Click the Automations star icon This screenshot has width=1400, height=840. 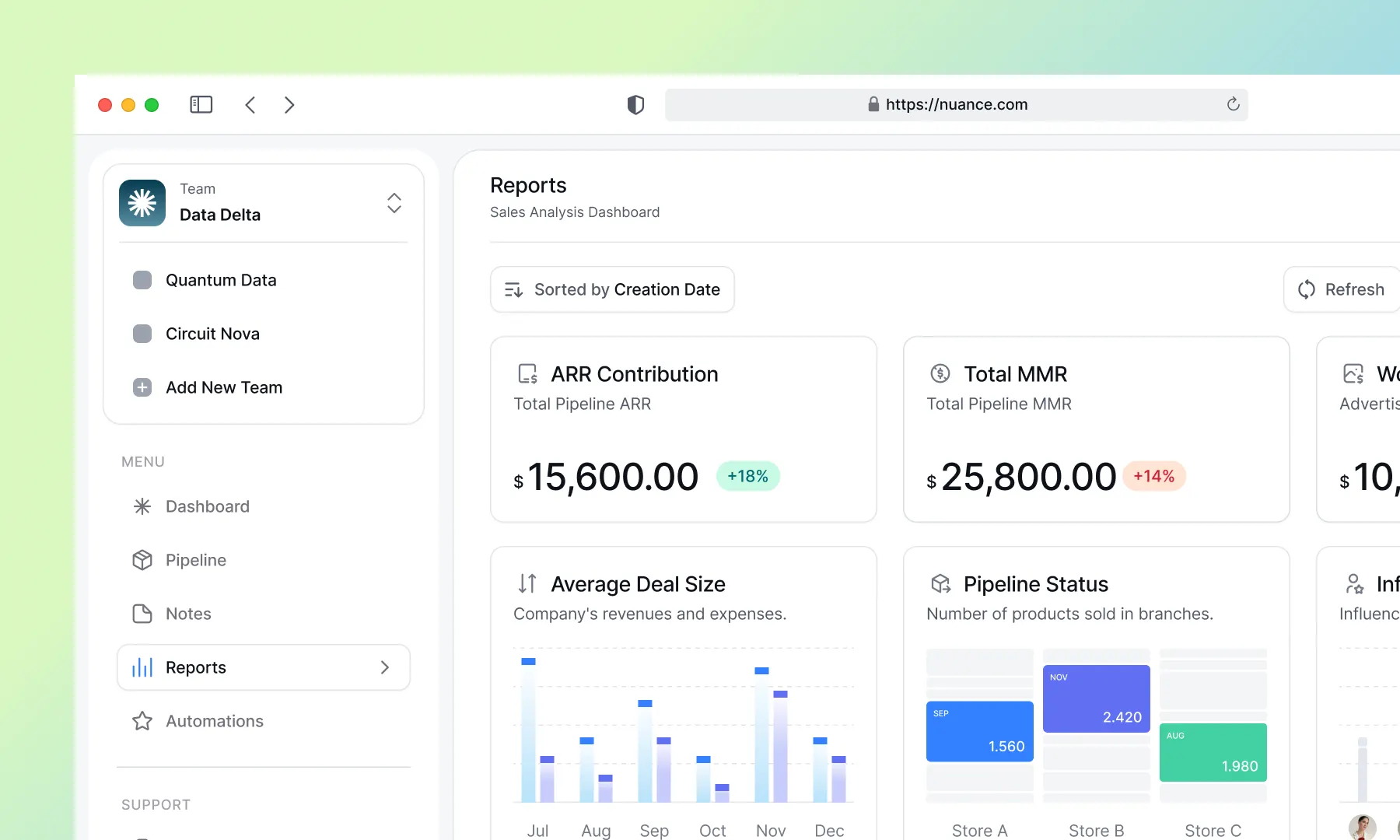(142, 721)
